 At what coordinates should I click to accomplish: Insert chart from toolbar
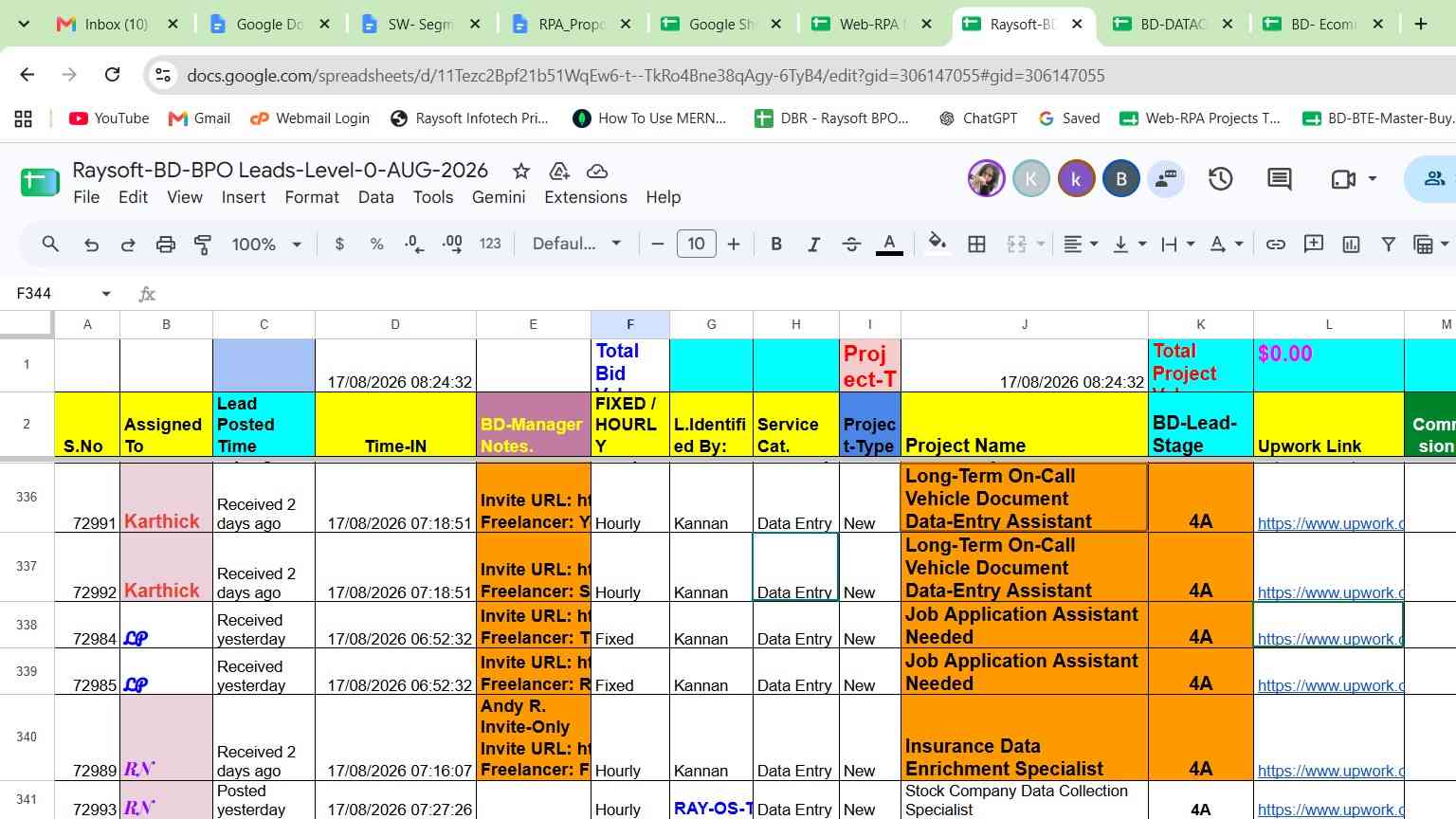pos(1351,245)
